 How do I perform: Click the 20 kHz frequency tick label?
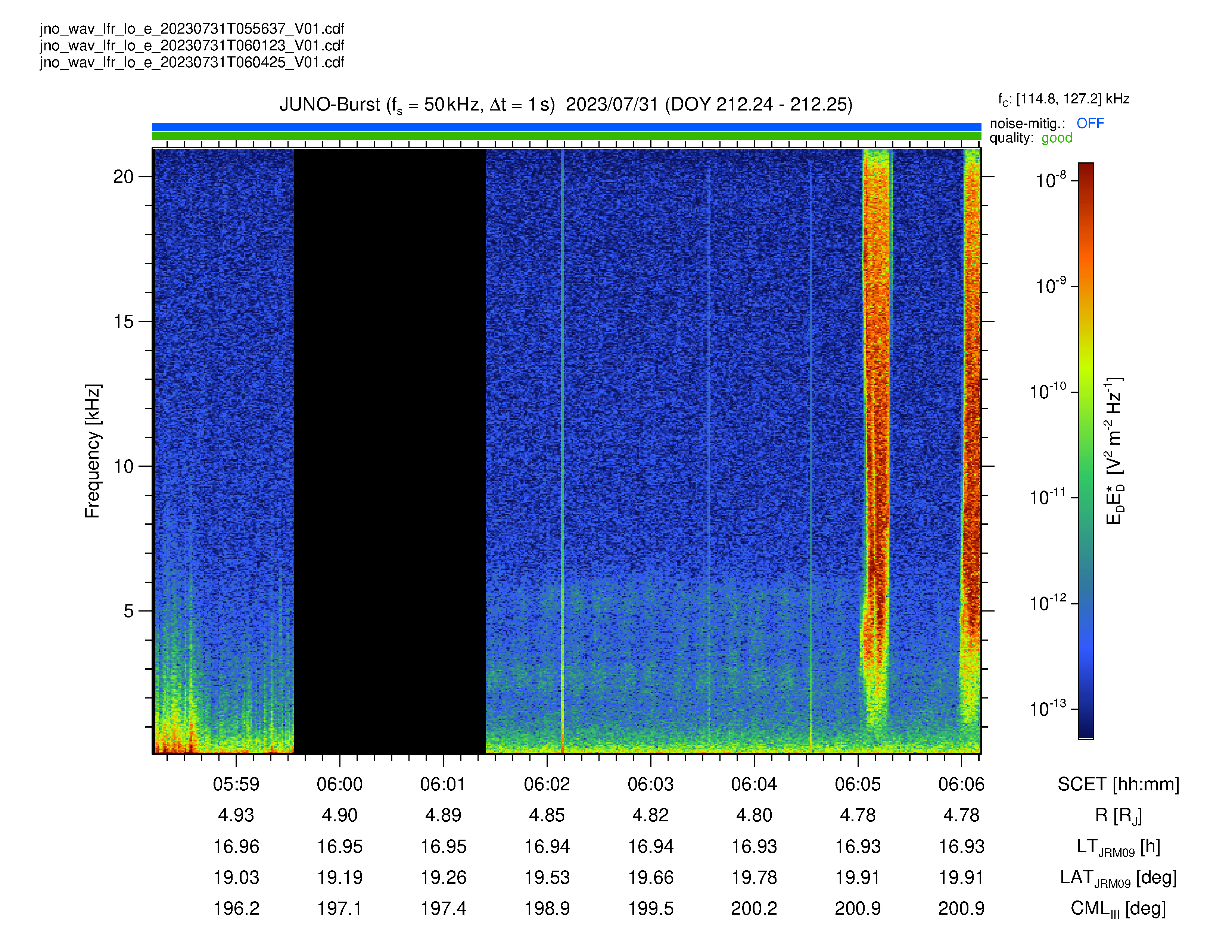point(124,177)
